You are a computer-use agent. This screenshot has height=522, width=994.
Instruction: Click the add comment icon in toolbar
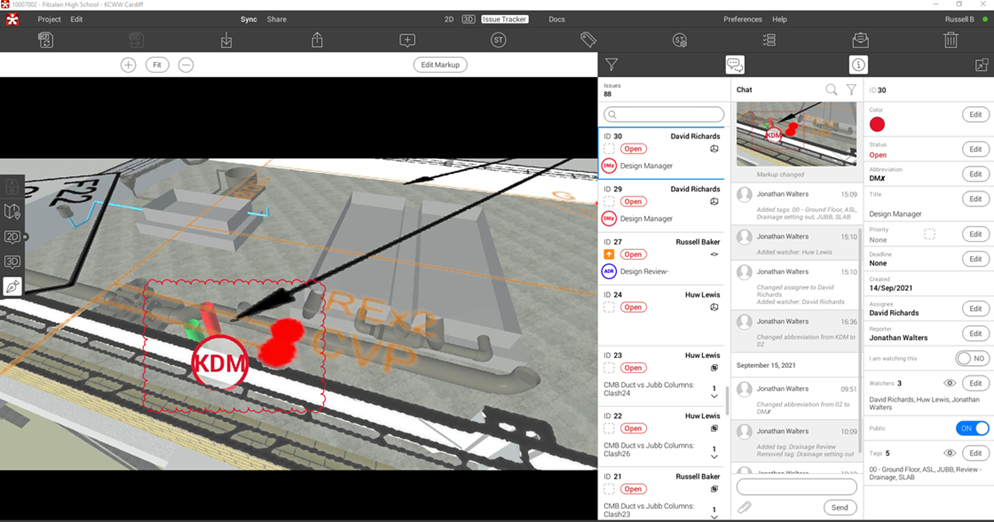407,40
